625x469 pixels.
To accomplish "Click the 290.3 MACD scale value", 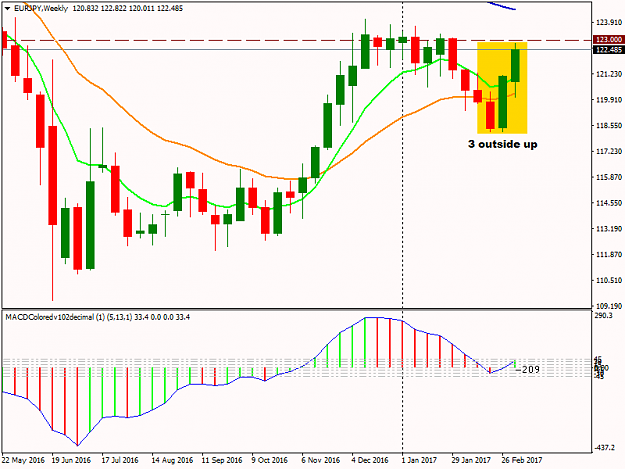I will [604, 316].
